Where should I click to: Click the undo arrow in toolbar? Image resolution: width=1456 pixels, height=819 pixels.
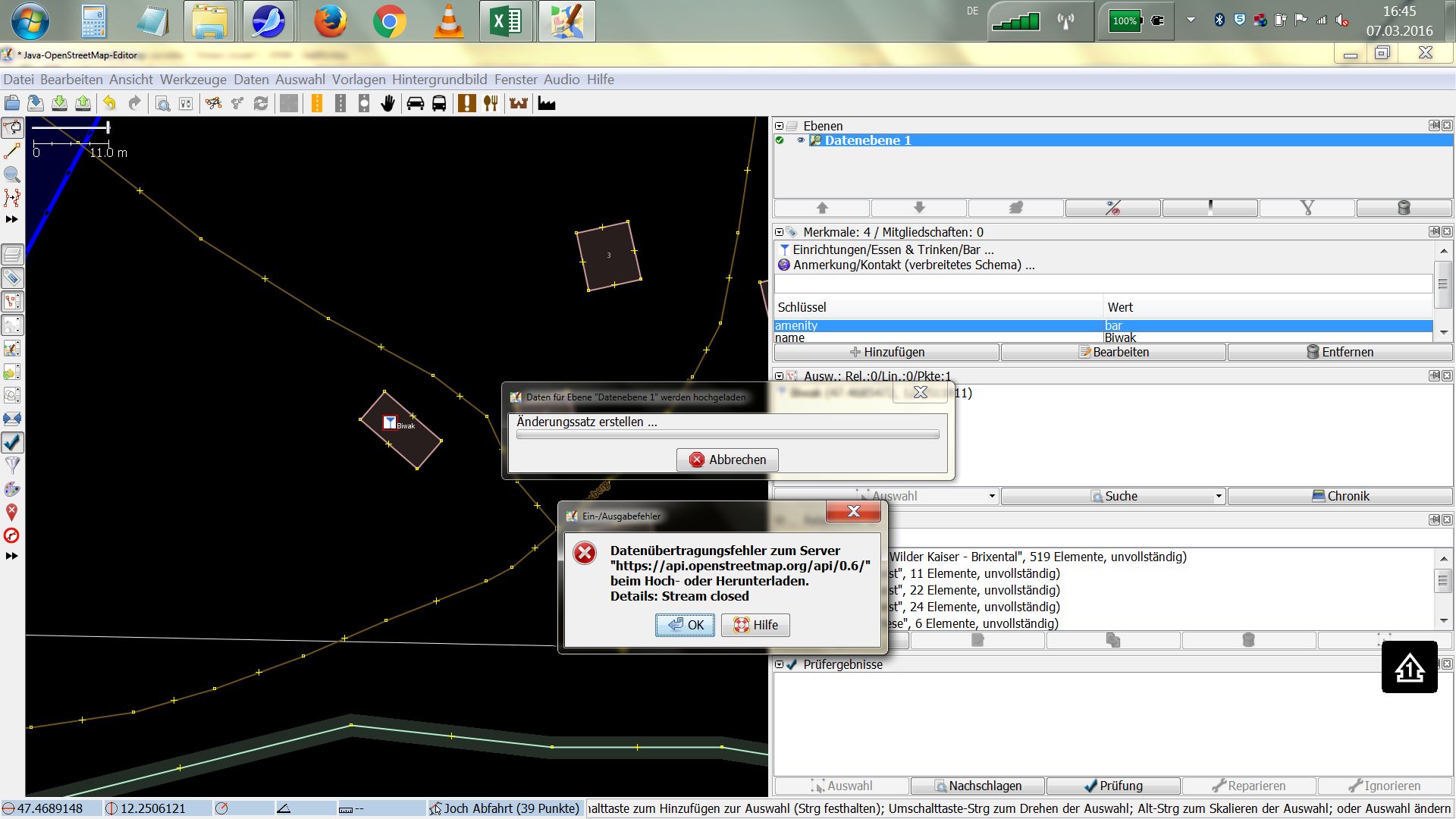pyautogui.click(x=110, y=104)
